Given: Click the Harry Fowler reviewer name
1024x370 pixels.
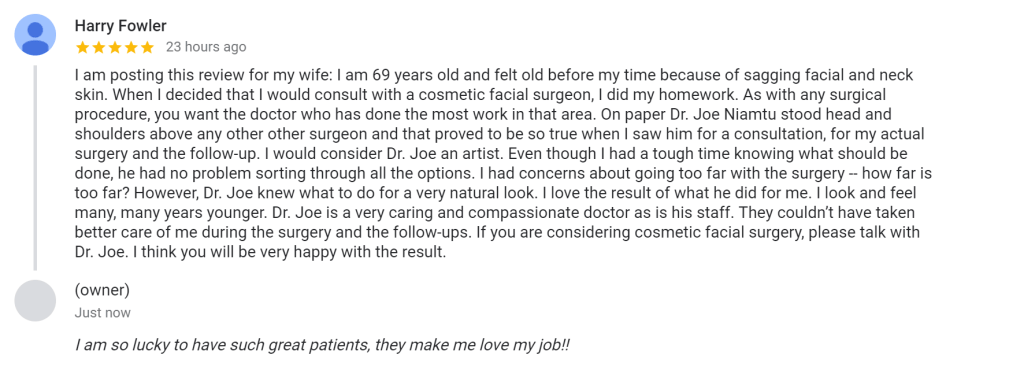Looking at the screenshot, I should pos(121,26).
